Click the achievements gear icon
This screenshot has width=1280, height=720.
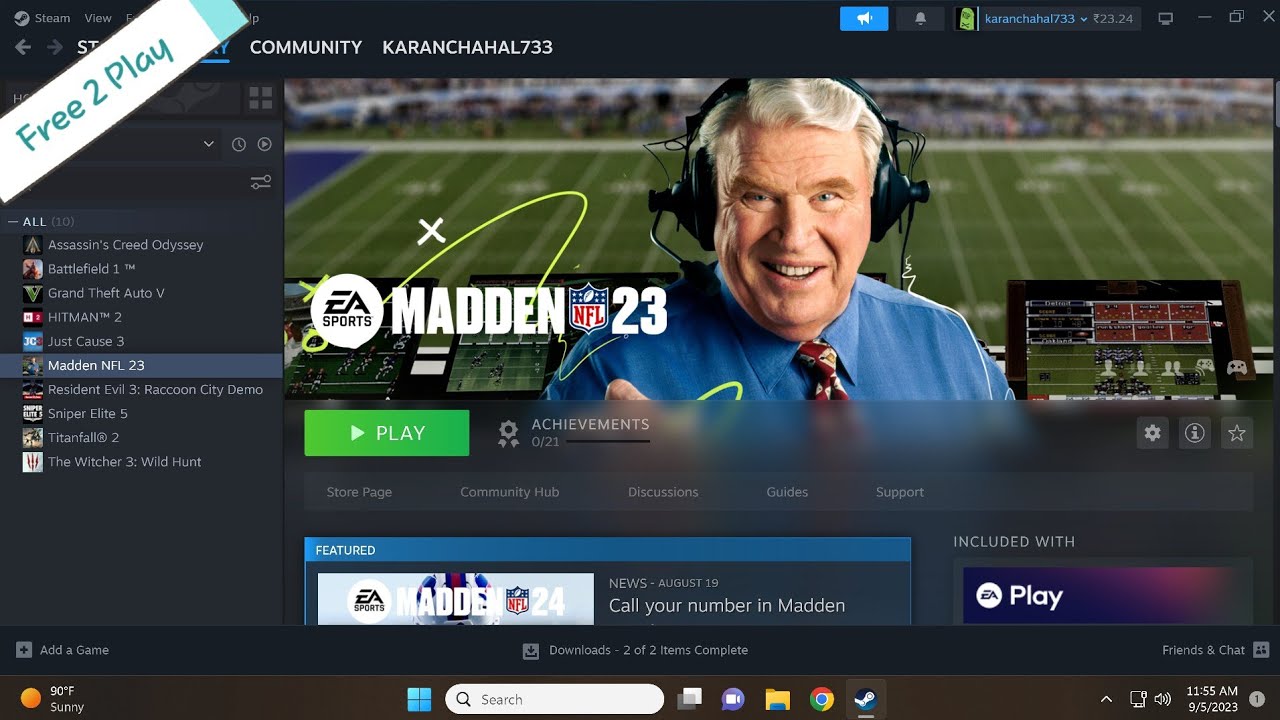(x=509, y=433)
